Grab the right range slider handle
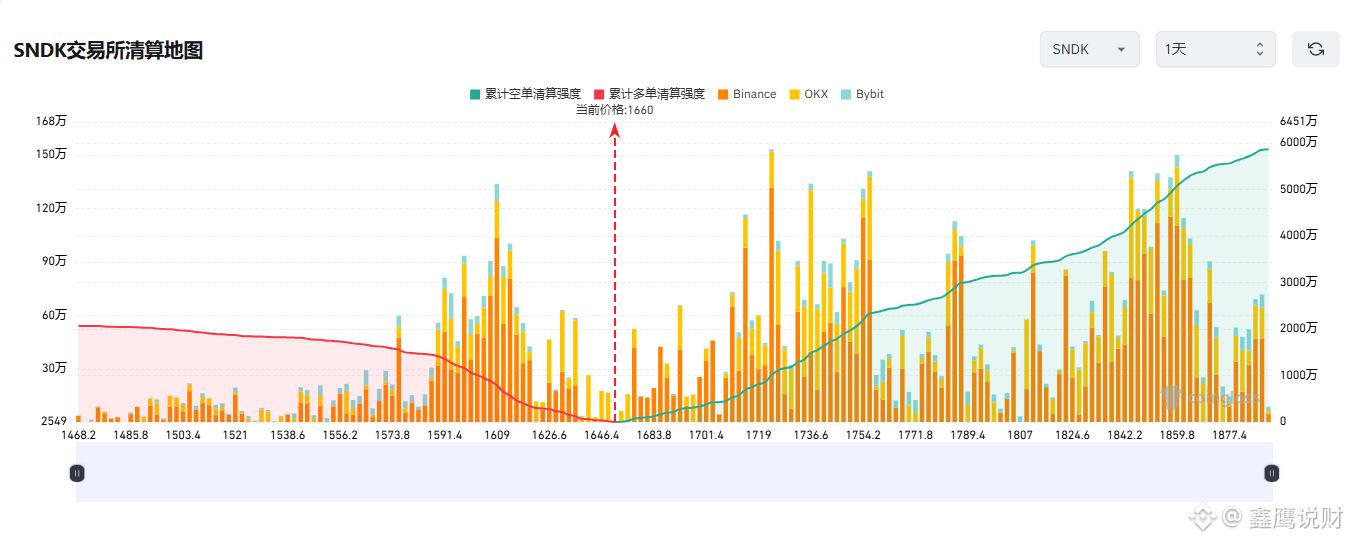 point(1271,473)
